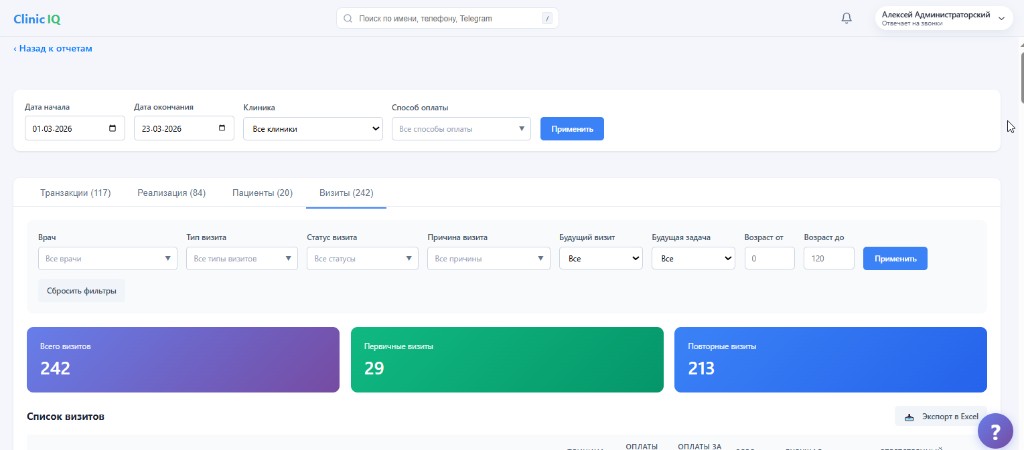
Task: Open the Врач filter dropdown
Action: (x=108, y=259)
